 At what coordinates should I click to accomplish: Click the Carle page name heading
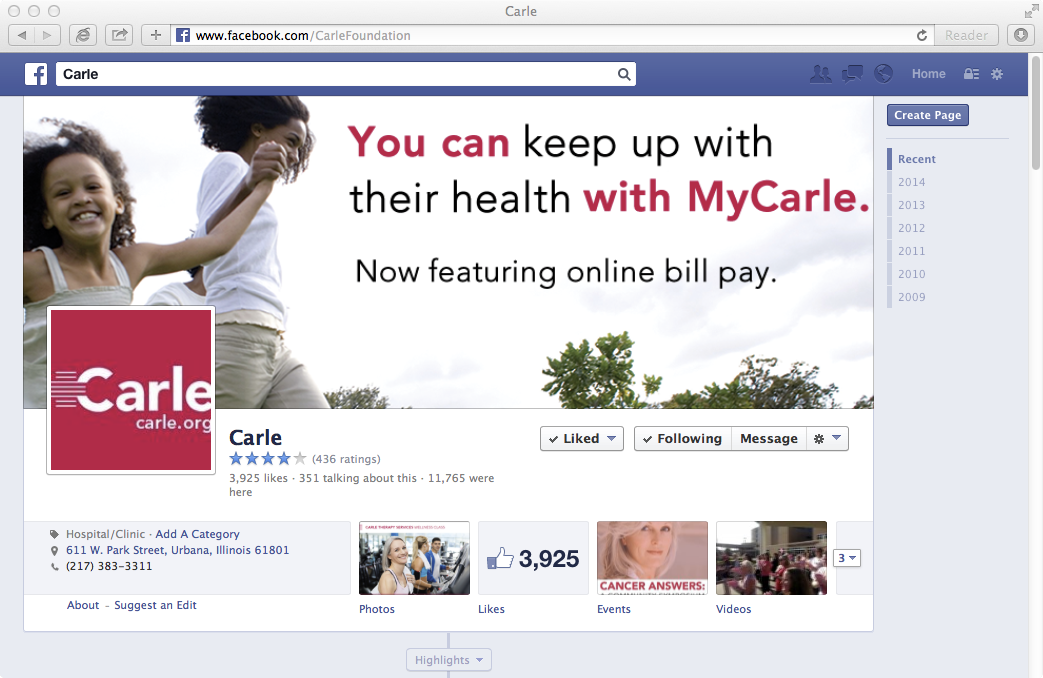coord(255,437)
